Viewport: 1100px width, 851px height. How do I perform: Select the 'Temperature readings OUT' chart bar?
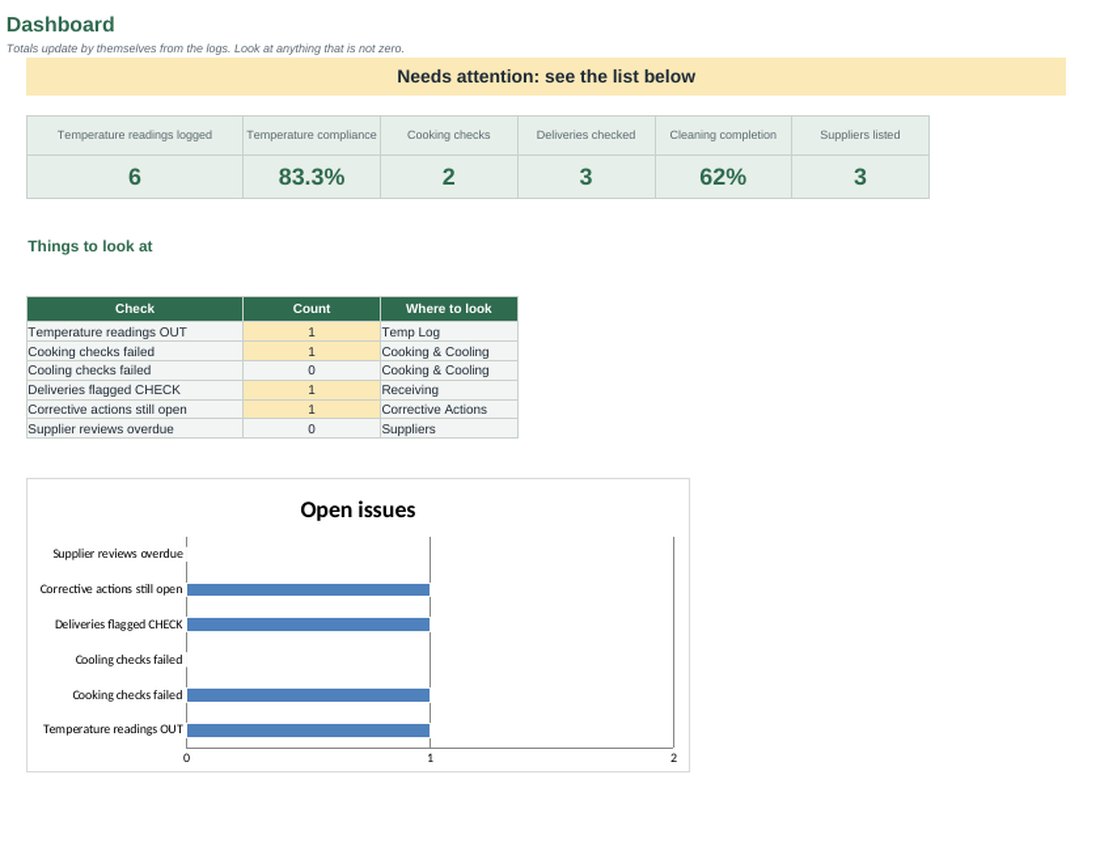(308, 730)
